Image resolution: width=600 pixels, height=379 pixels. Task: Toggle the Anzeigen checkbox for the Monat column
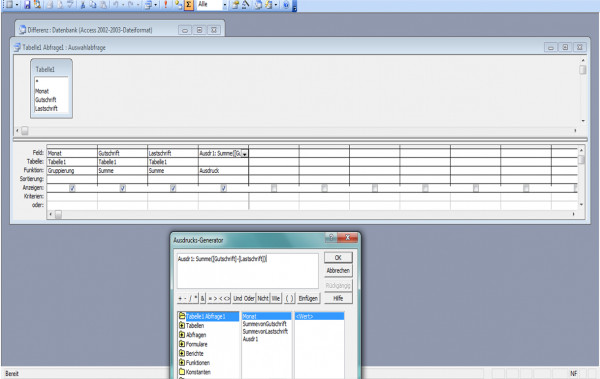tap(72, 188)
